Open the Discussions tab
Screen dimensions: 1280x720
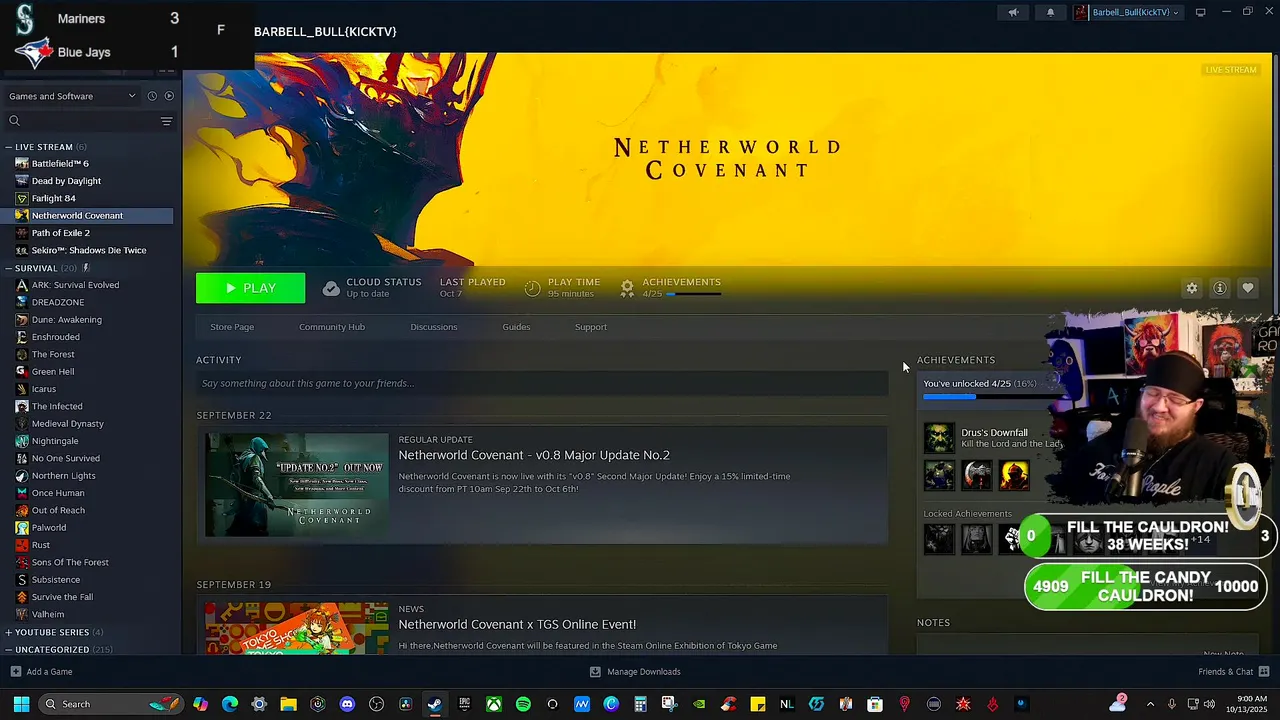[434, 327]
